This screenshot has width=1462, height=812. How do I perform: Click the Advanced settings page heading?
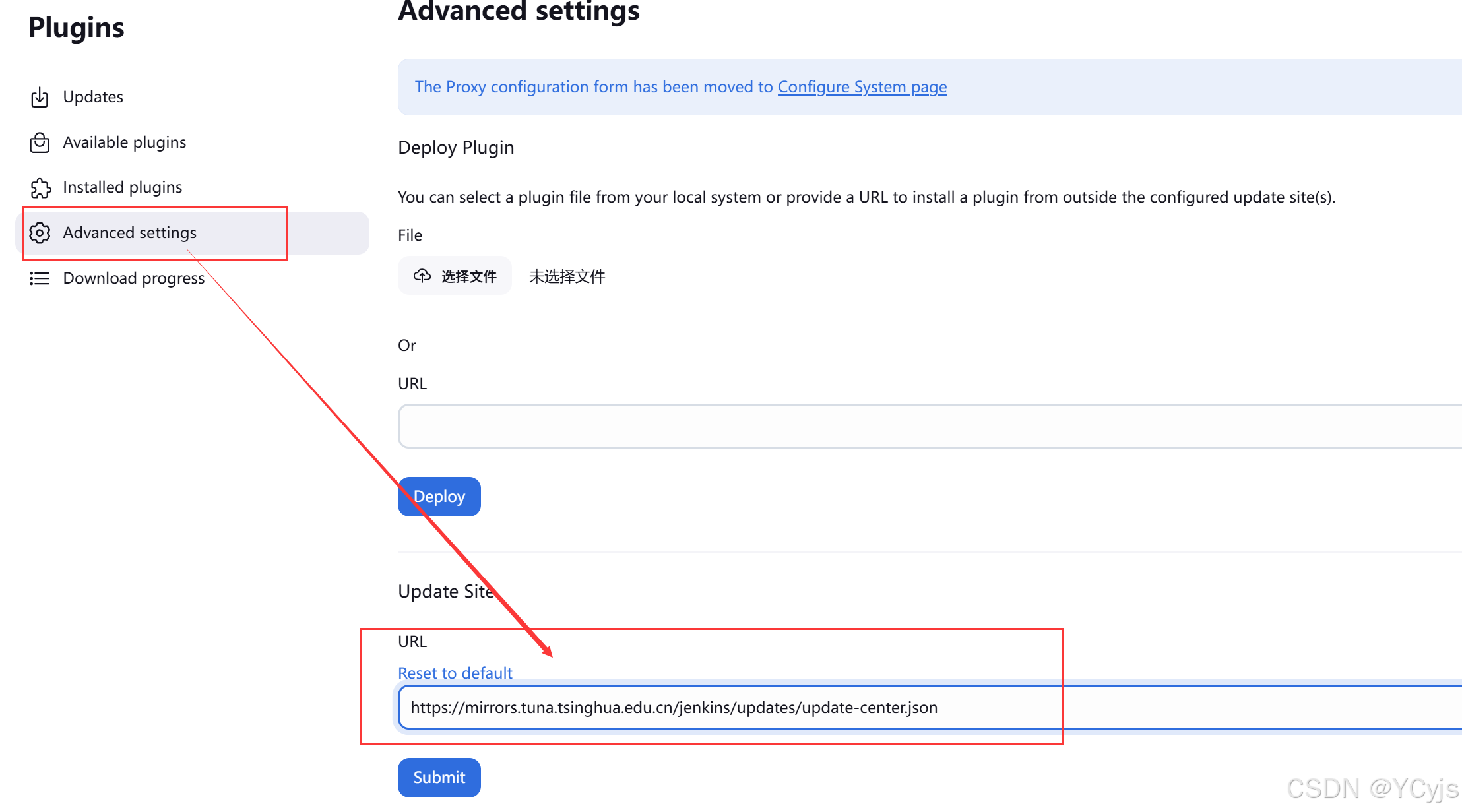pos(519,11)
